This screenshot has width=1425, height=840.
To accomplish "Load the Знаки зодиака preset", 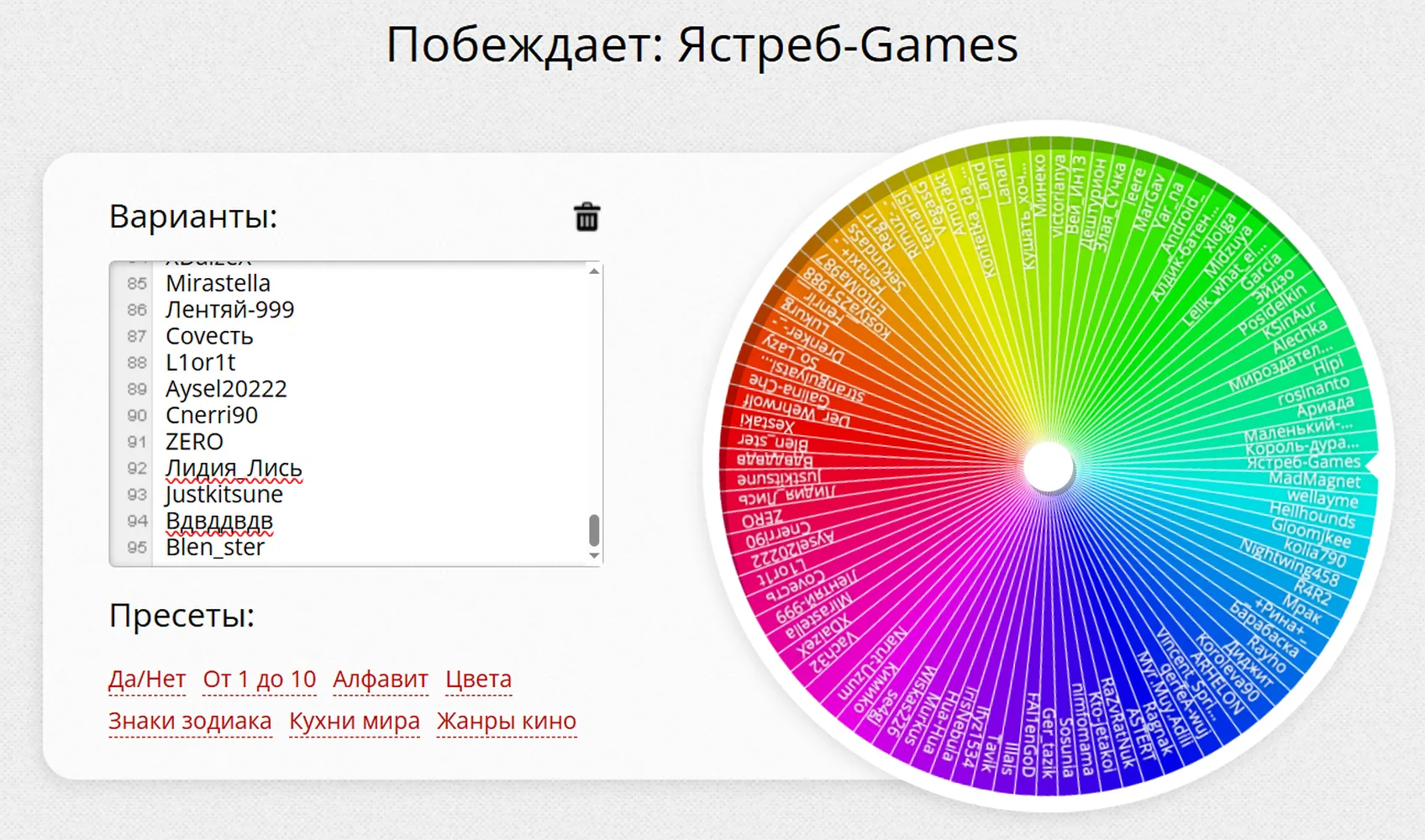I will click(x=190, y=721).
